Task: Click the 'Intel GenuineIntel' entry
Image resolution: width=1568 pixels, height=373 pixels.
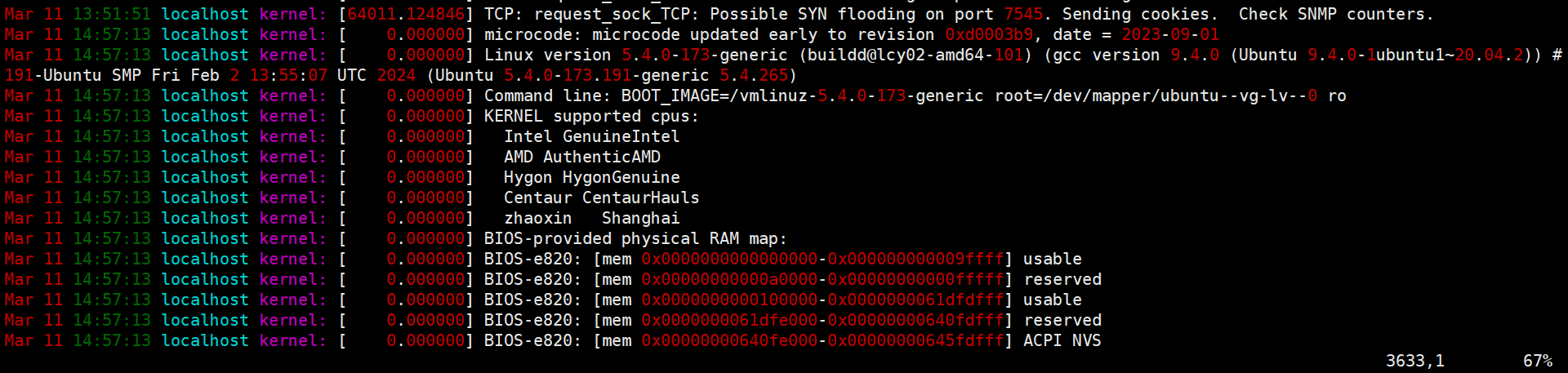Action: coord(591,136)
